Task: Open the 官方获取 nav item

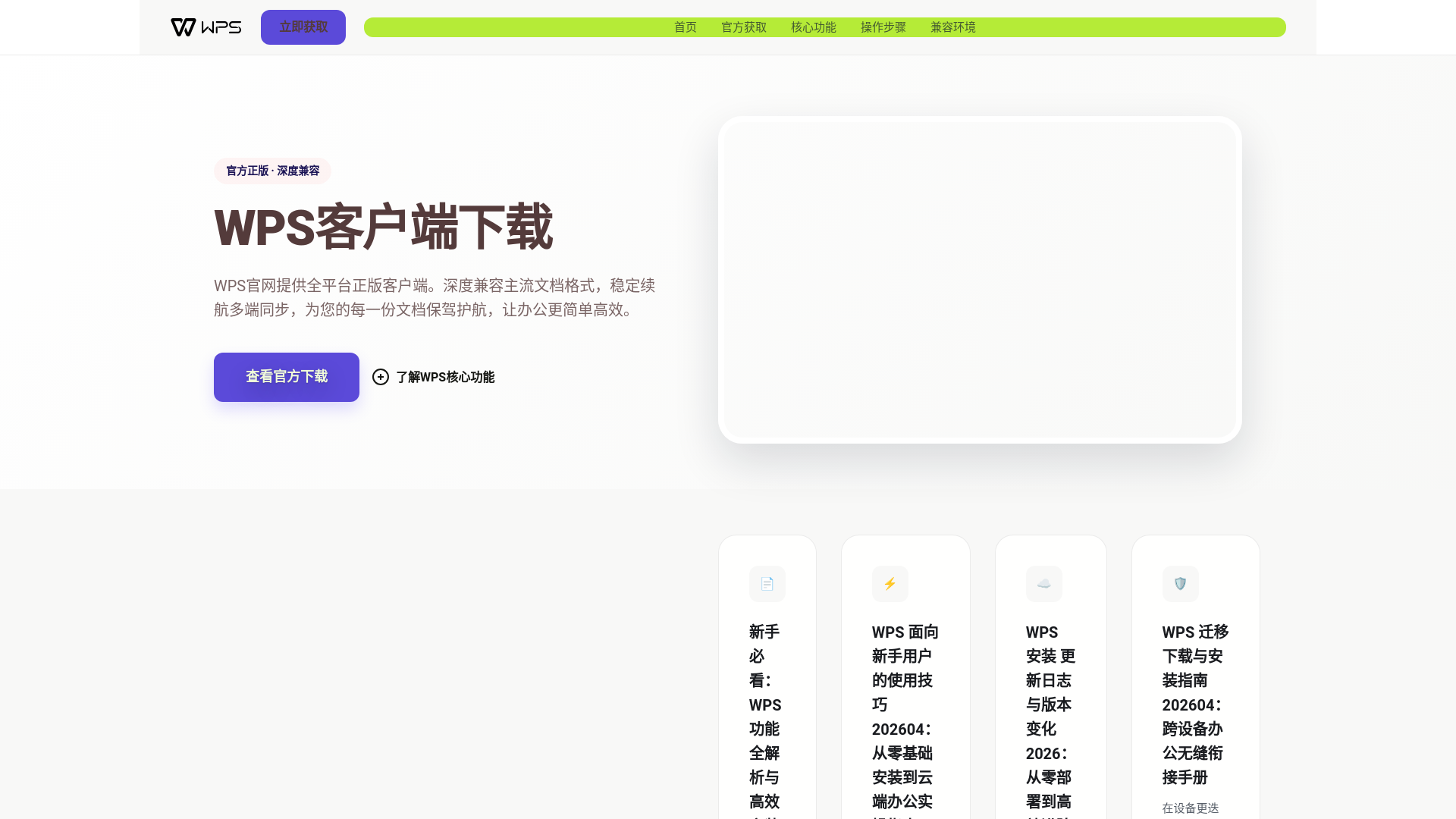Action: point(744,27)
